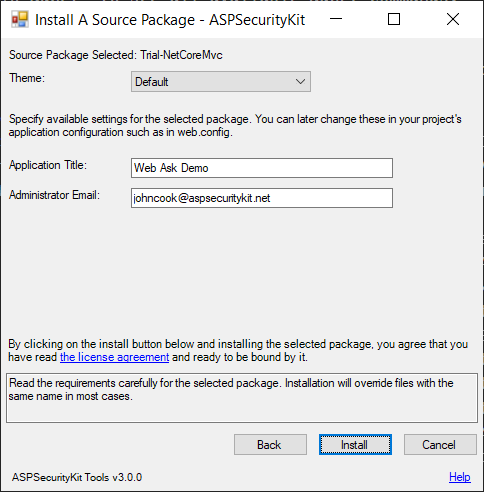Click the ASPSecurityKit Tools v3.0.0 version text
Screen dimensions: 484x492
tap(77, 477)
